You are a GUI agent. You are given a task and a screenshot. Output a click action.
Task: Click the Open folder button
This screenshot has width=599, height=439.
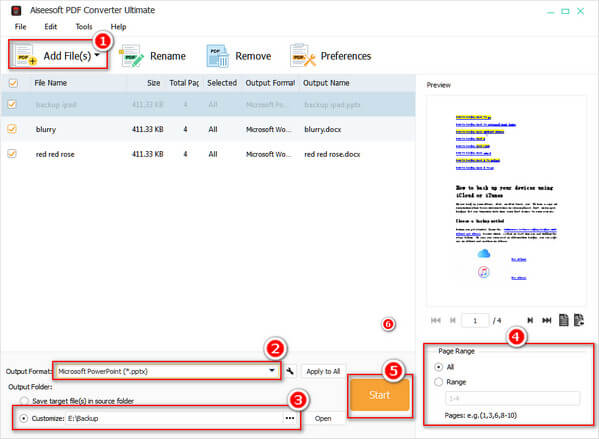coord(323,418)
